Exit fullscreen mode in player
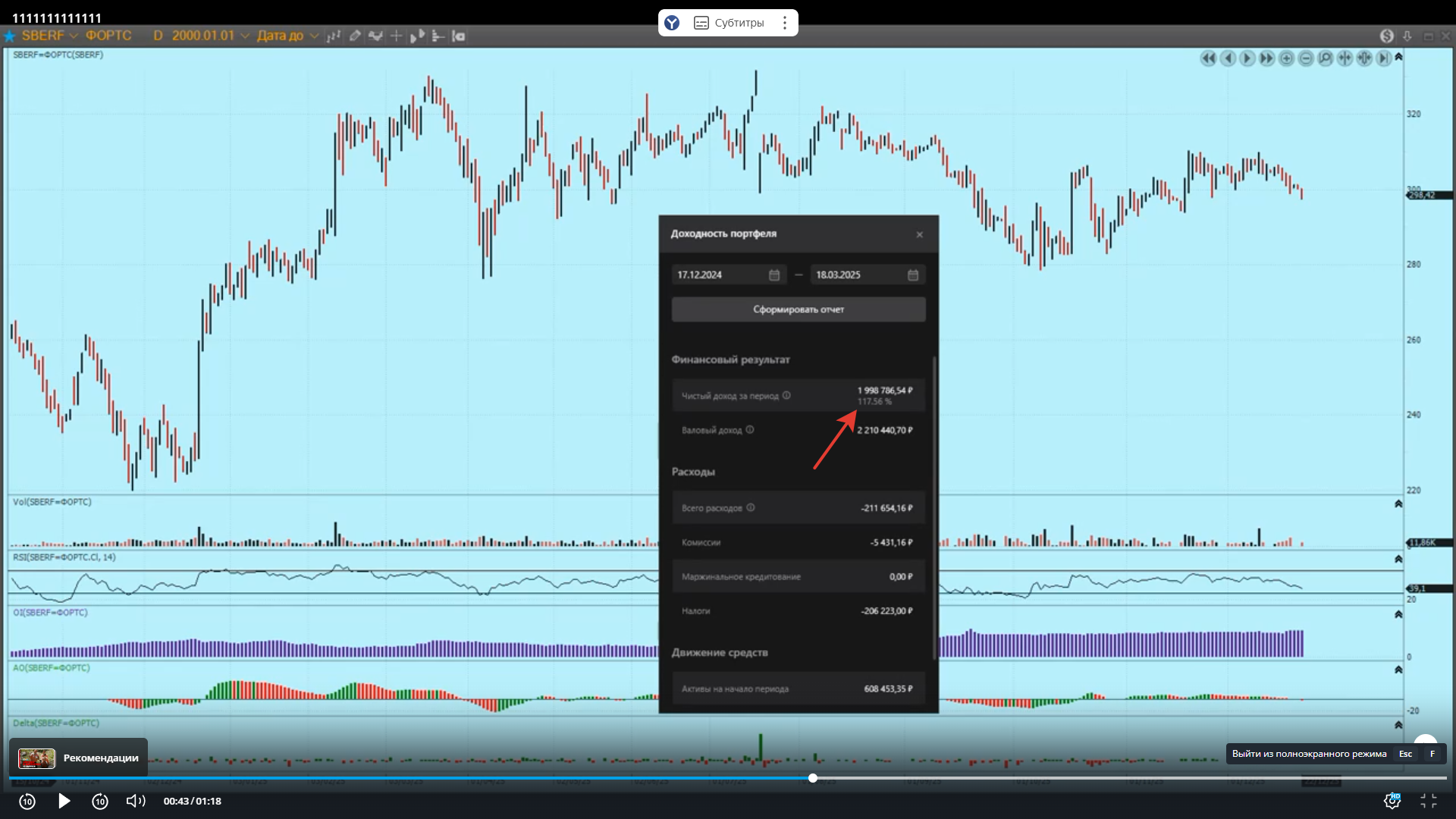Image resolution: width=1456 pixels, height=819 pixels. point(1429,801)
